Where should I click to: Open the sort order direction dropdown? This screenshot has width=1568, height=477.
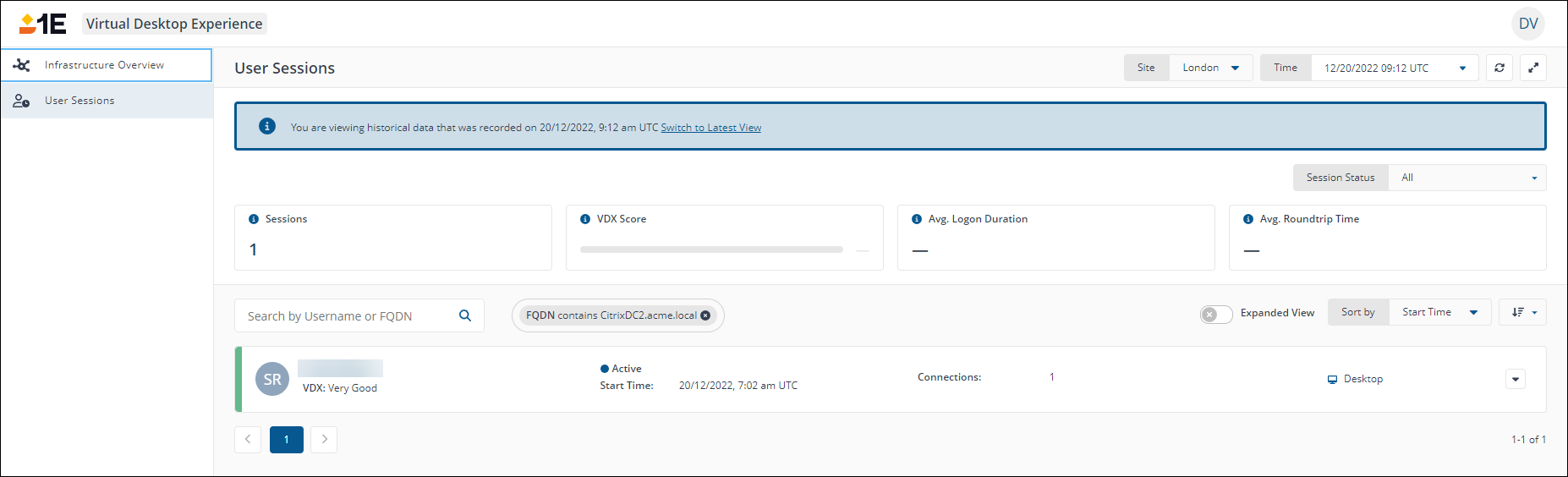(x=1522, y=312)
